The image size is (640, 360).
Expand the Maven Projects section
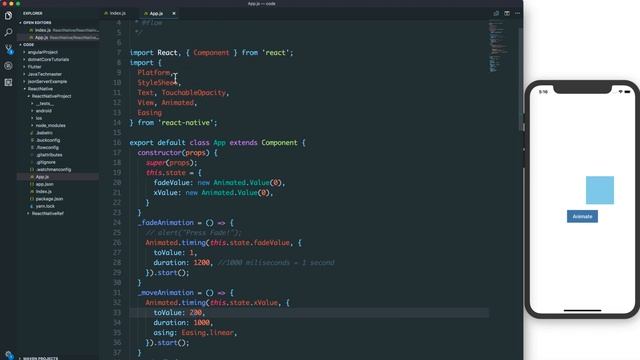click(40, 358)
